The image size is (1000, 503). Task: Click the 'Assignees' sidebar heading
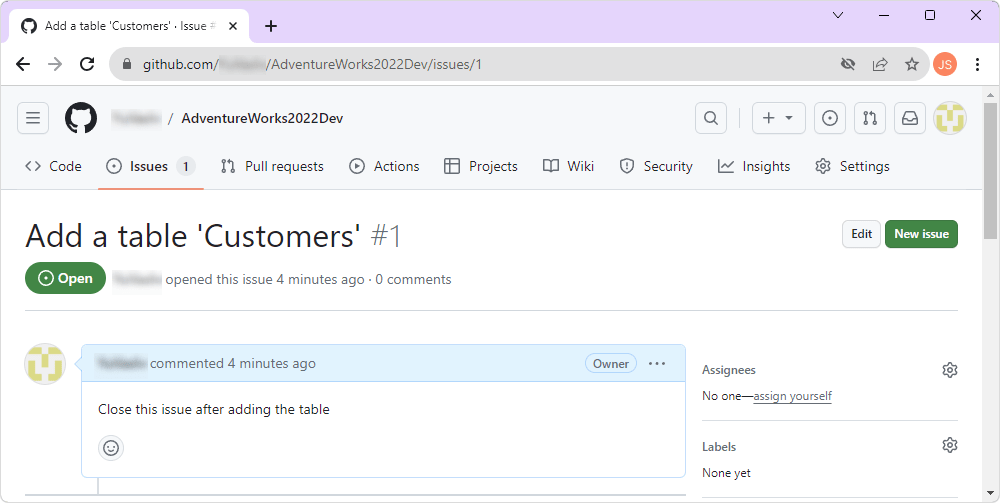pyautogui.click(x=729, y=370)
